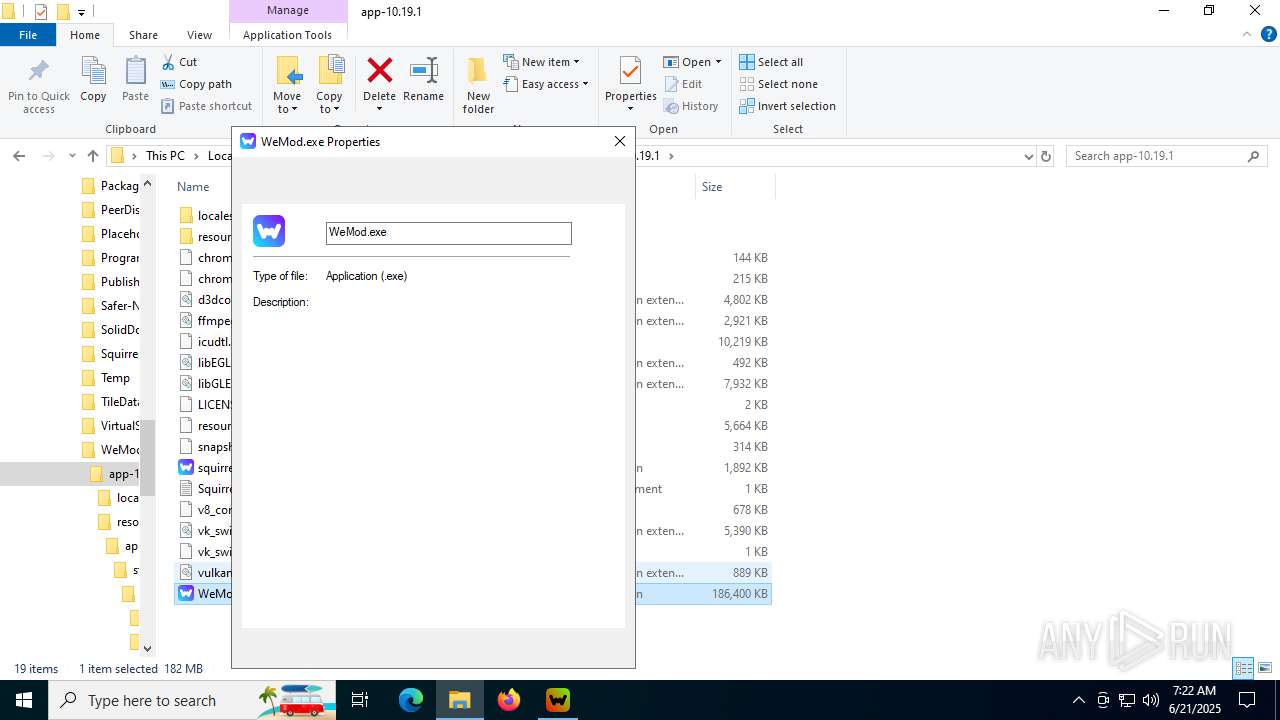Click the Cut scissors command
This screenshot has width=1280, height=720.
tap(179, 62)
